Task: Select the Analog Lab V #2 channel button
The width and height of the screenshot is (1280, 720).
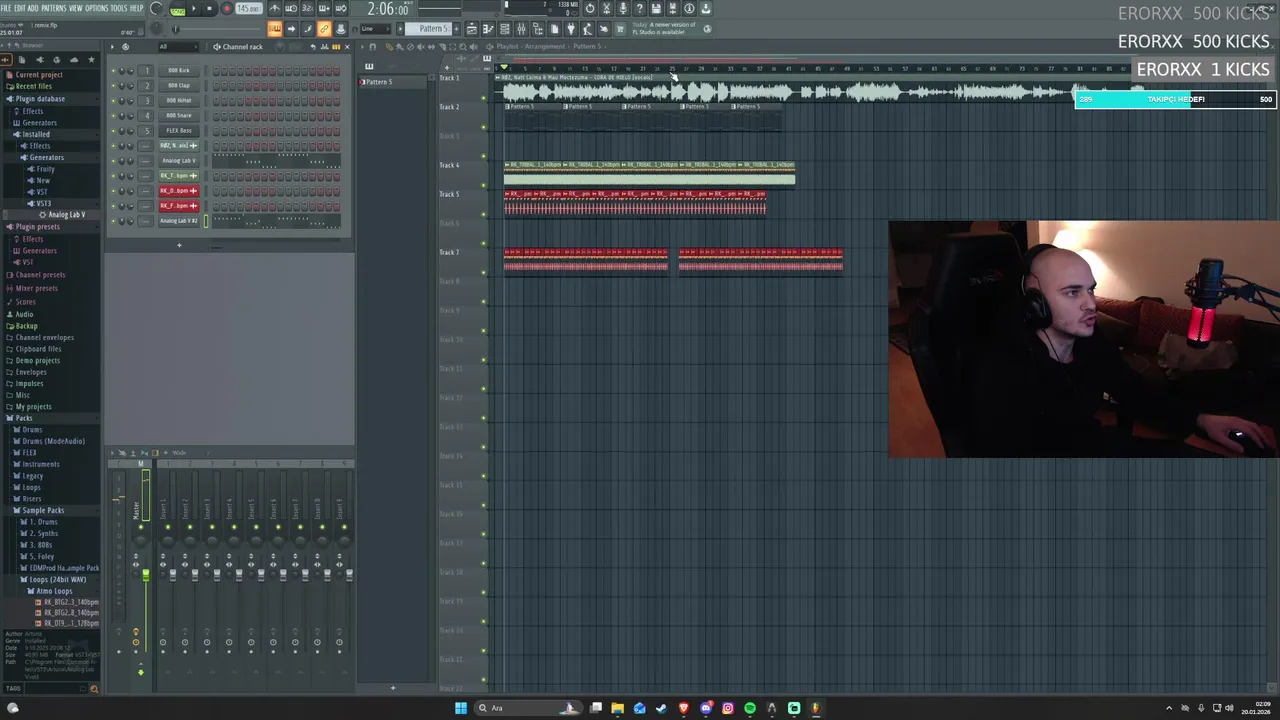Action: pyautogui.click(x=179, y=220)
